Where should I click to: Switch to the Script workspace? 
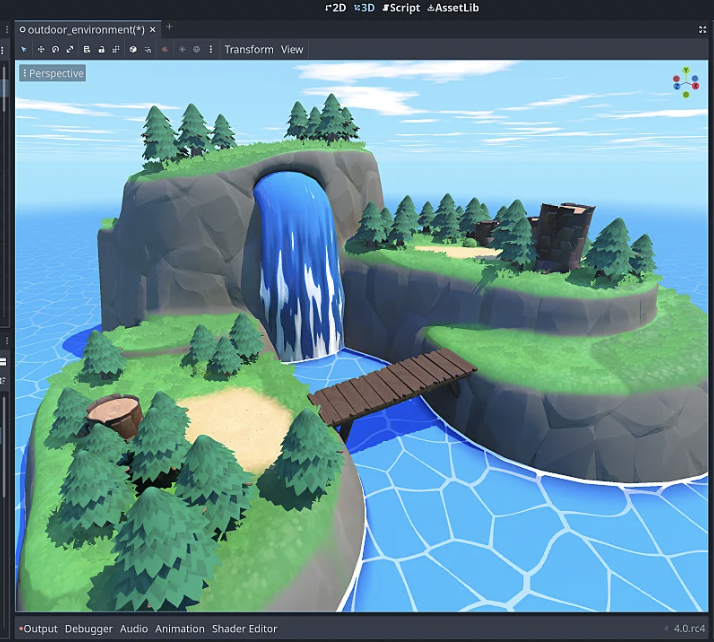pyautogui.click(x=401, y=7)
